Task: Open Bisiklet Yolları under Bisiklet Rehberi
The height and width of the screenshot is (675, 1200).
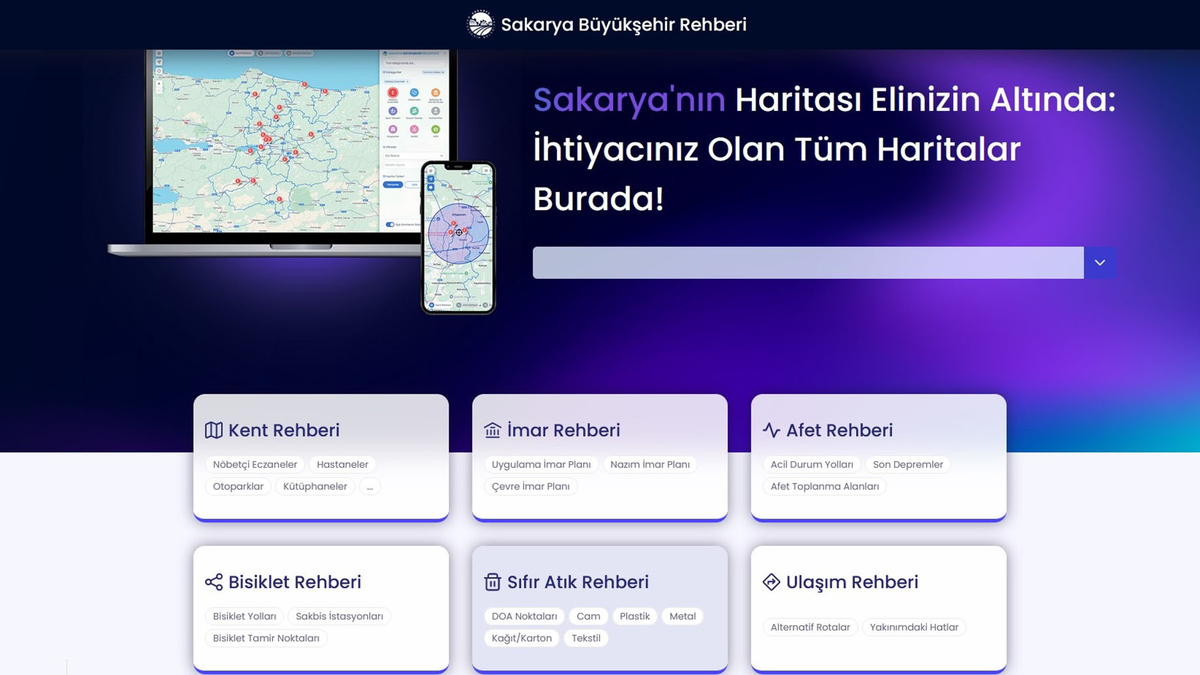Action: (245, 616)
